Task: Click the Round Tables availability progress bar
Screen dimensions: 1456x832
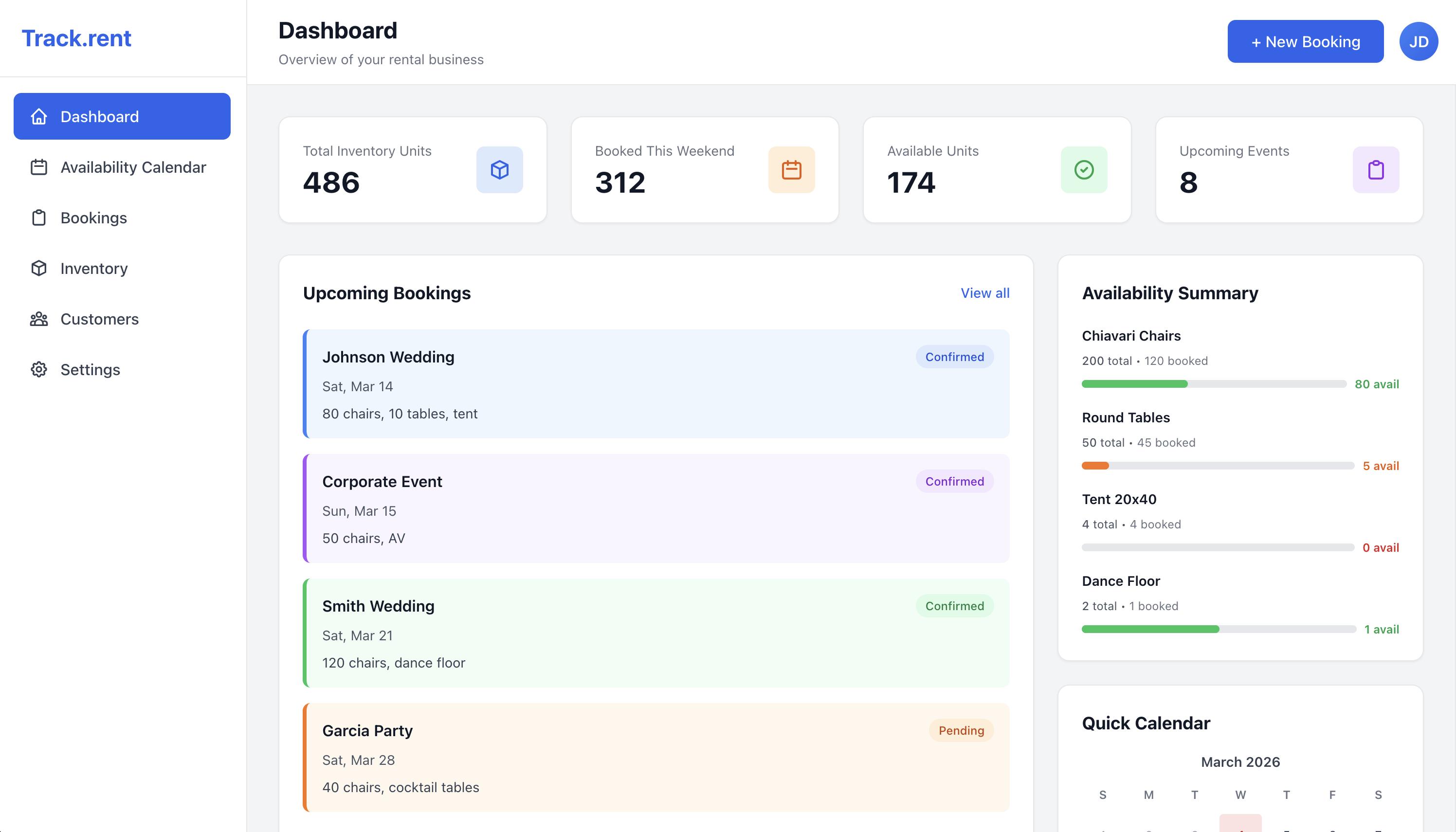Action: pyautogui.click(x=1216, y=465)
